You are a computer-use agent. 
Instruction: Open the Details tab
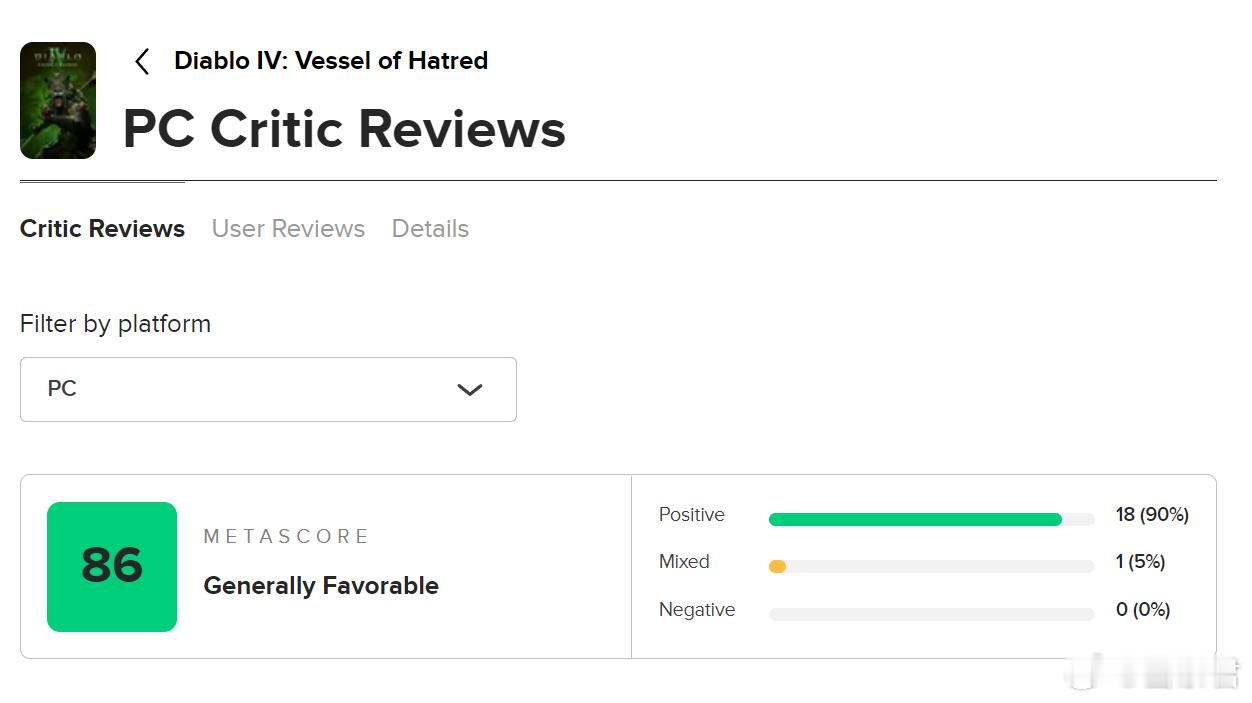click(430, 228)
